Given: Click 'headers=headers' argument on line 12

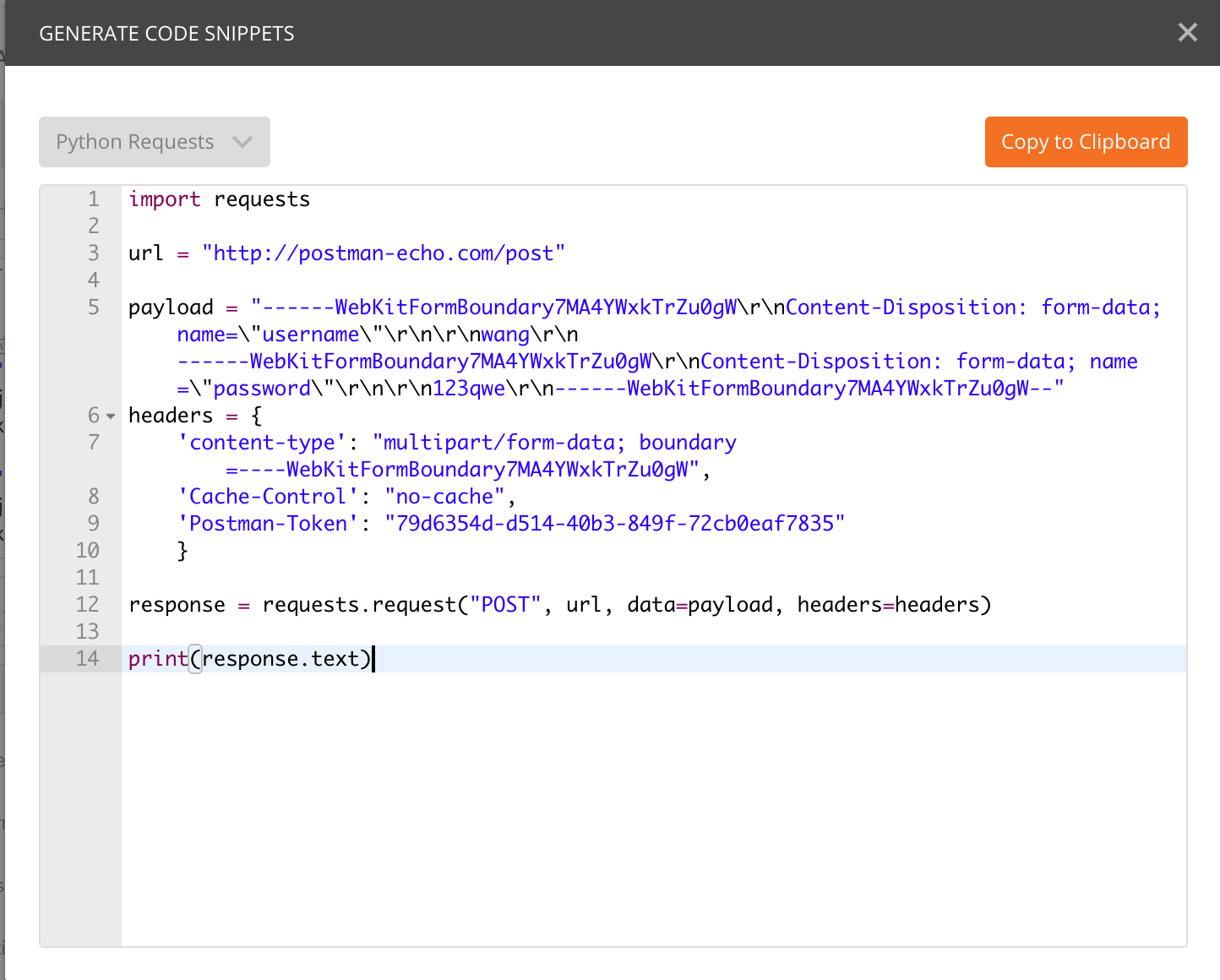Looking at the screenshot, I should click(x=888, y=605).
